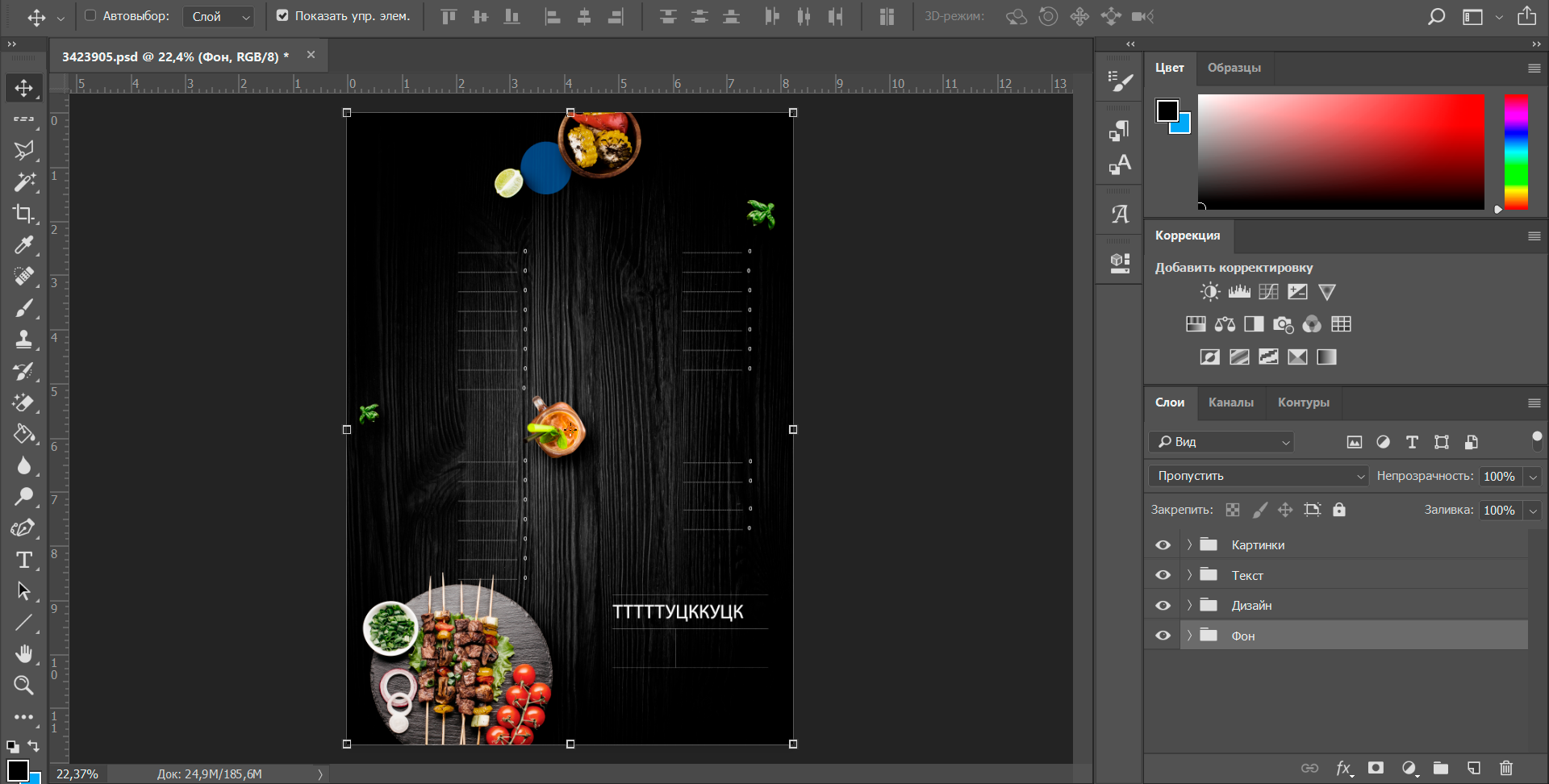Add a Brightness/Contrast adjustment
This screenshot has width=1549, height=784.
tap(1210, 292)
